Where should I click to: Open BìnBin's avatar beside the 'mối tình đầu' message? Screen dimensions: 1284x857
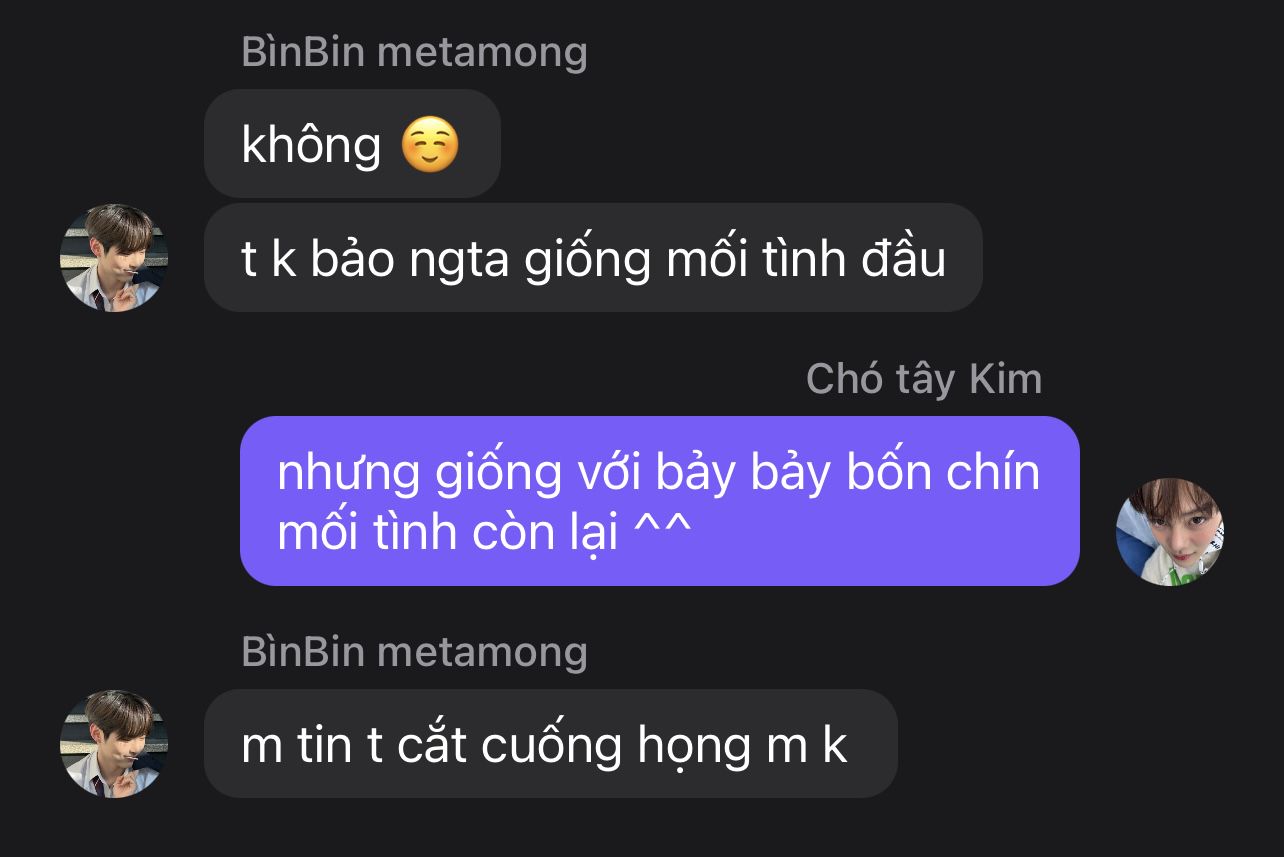[x=114, y=258]
